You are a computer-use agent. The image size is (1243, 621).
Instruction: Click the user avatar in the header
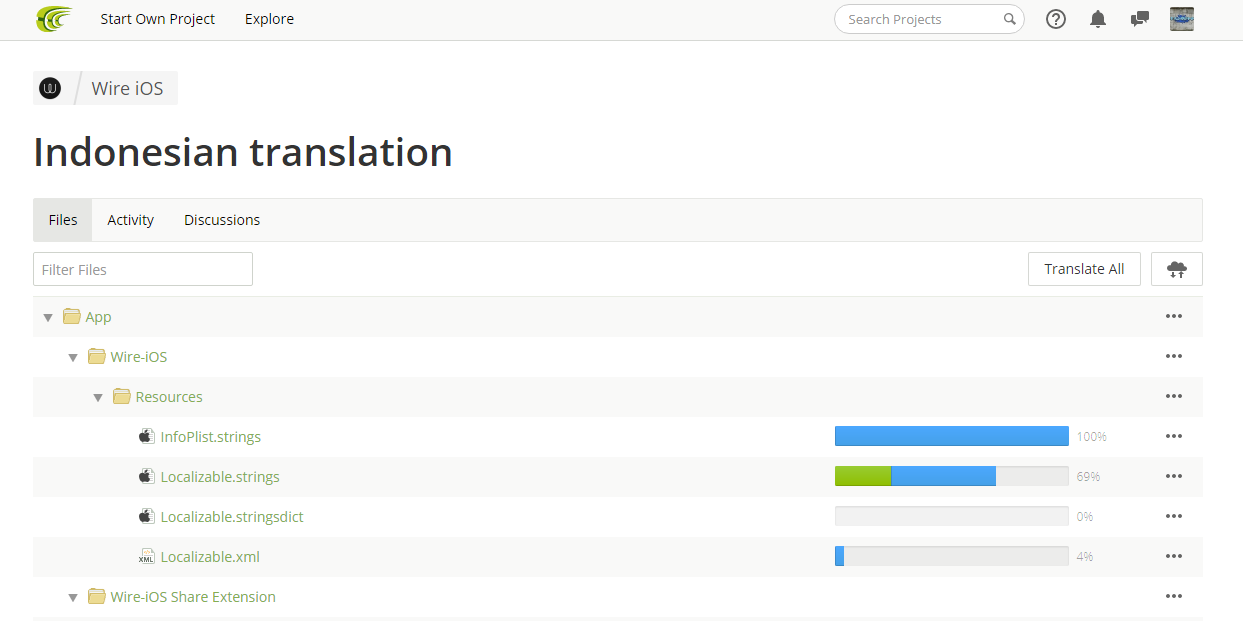click(1181, 19)
